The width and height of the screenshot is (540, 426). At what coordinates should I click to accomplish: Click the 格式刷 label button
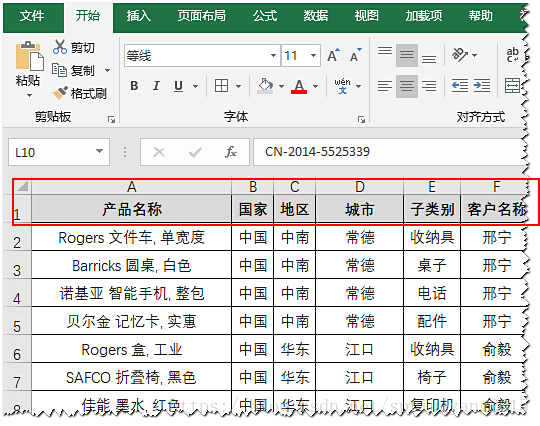(89, 93)
